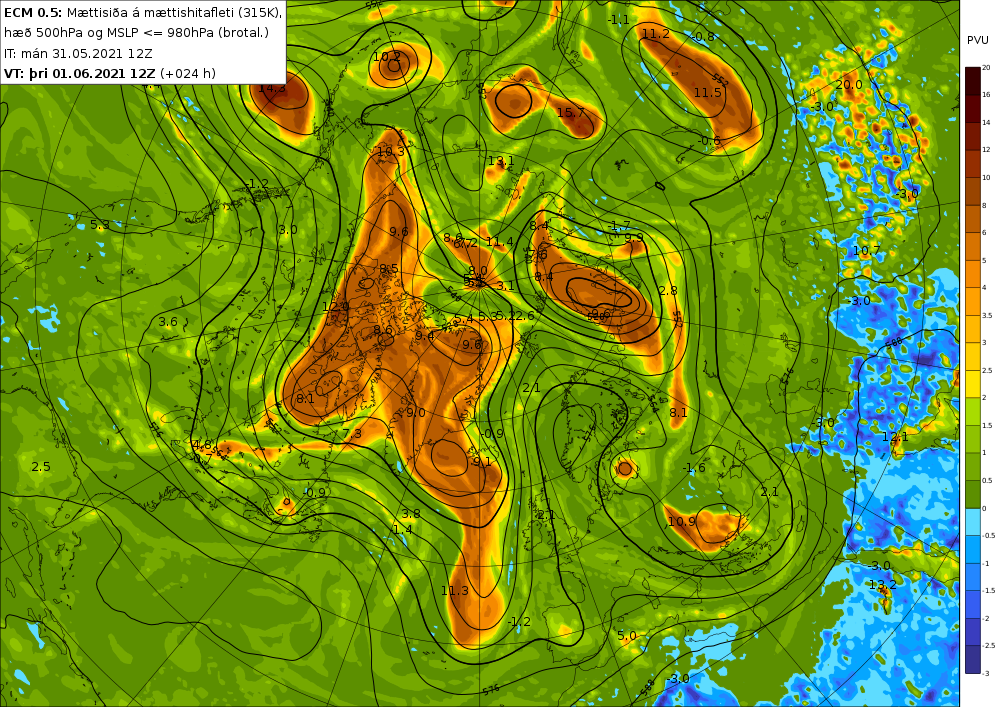Click the 'PVU' unit label above the color scale
Viewport: 1000px width, 707px height.
pos(978,40)
